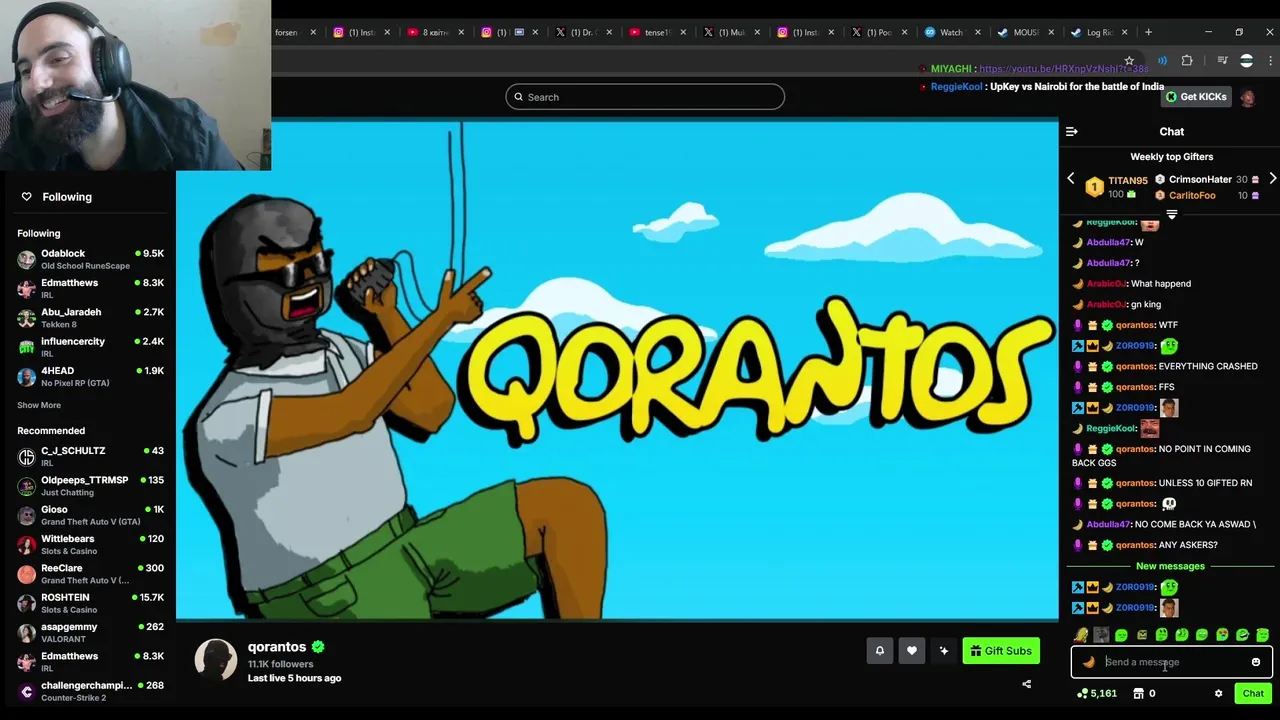Click CarlitoFoo gifter entry
The width and height of the screenshot is (1280, 720).
pos(1206,195)
